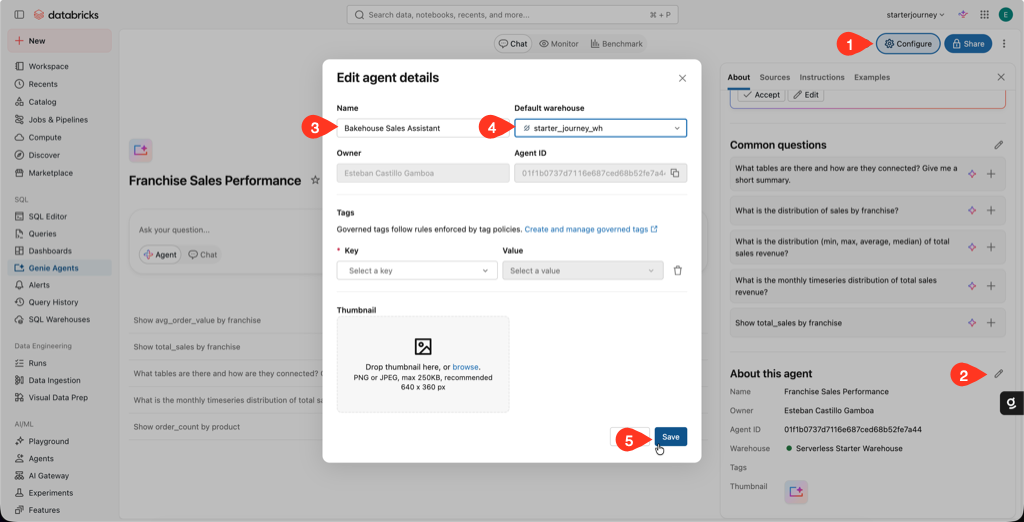Select the Chat tab at top

(x=513, y=44)
